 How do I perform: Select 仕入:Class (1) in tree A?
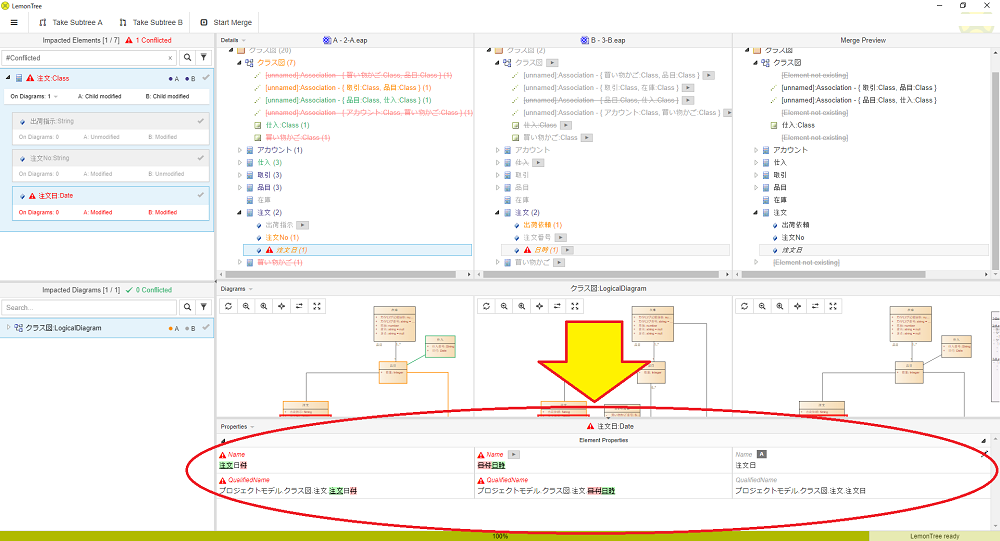coord(288,125)
